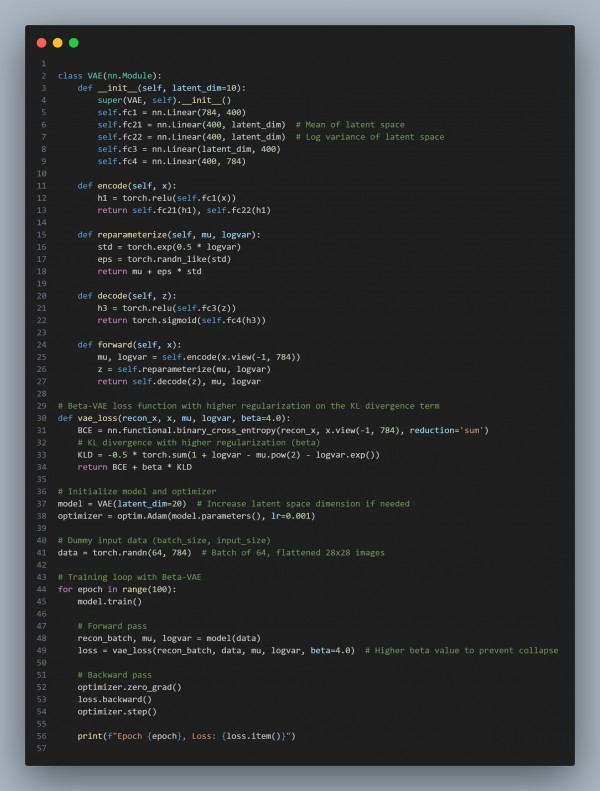Click the yellow minimize dot

coord(58,43)
